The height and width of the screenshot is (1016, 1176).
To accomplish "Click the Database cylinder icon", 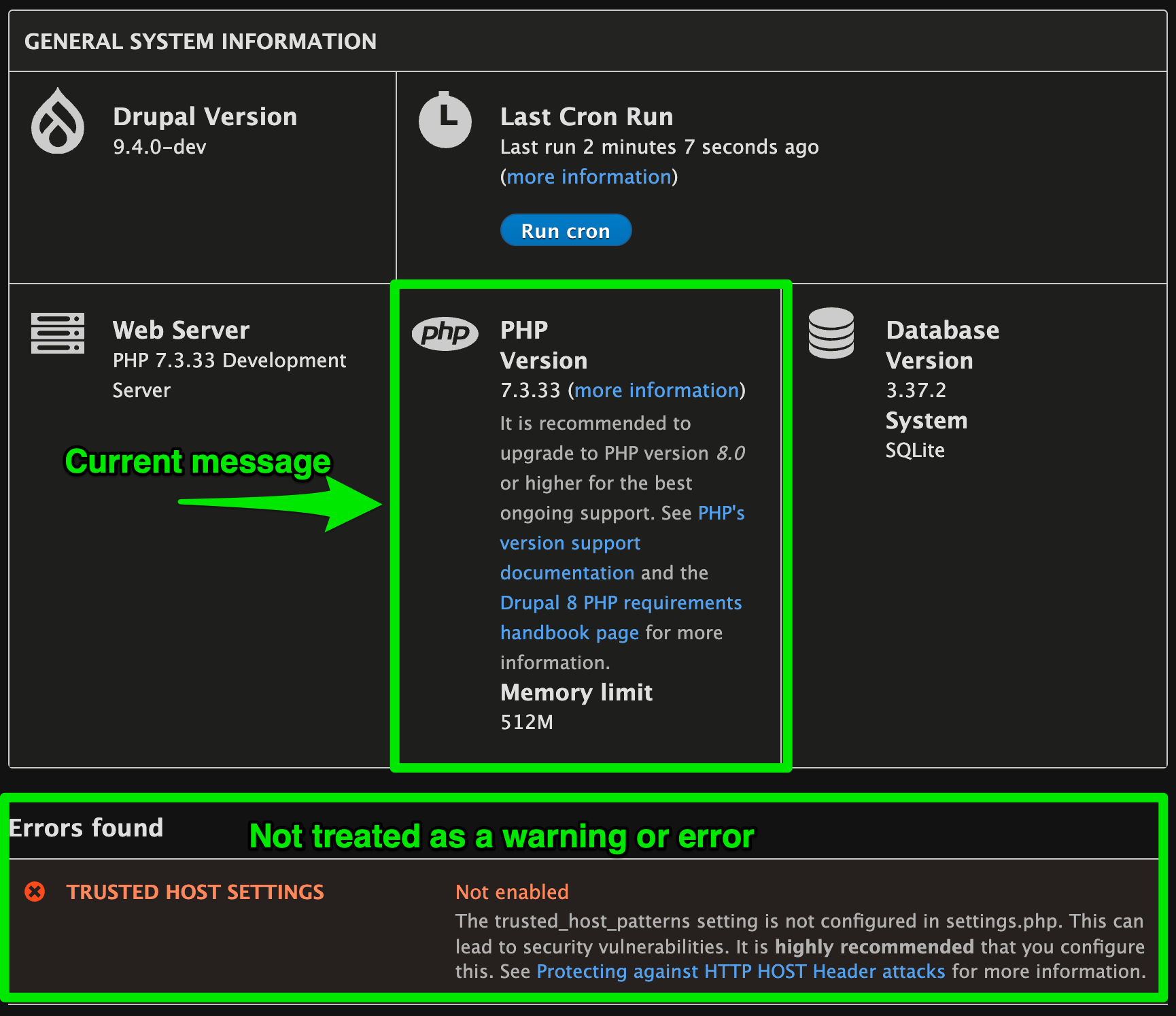I will click(831, 333).
